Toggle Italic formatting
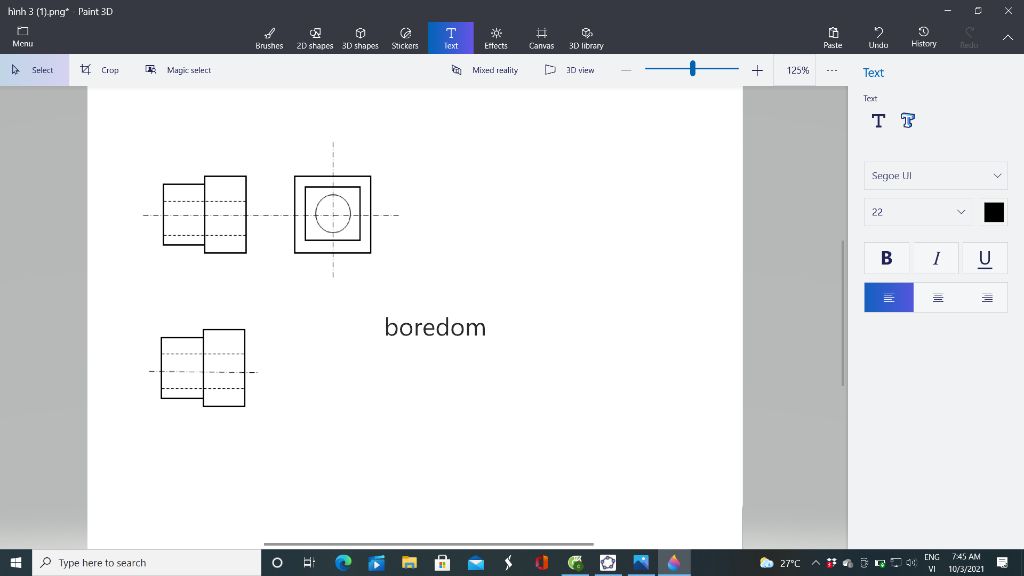Image resolution: width=1024 pixels, height=576 pixels. pyautogui.click(x=936, y=258)
